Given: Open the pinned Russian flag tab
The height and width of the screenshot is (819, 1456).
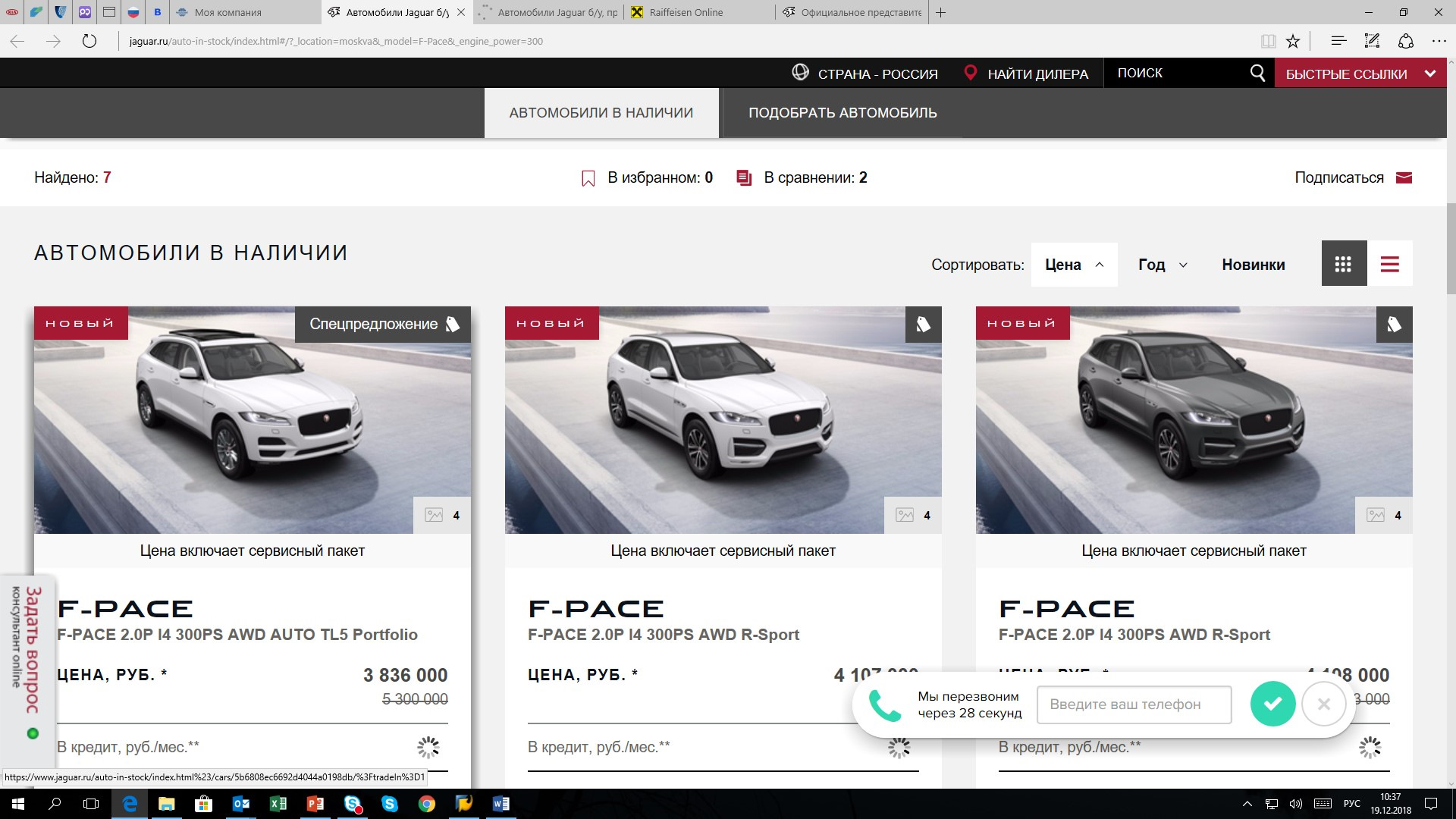Looking at the screenshot, I should pos(133,12).
